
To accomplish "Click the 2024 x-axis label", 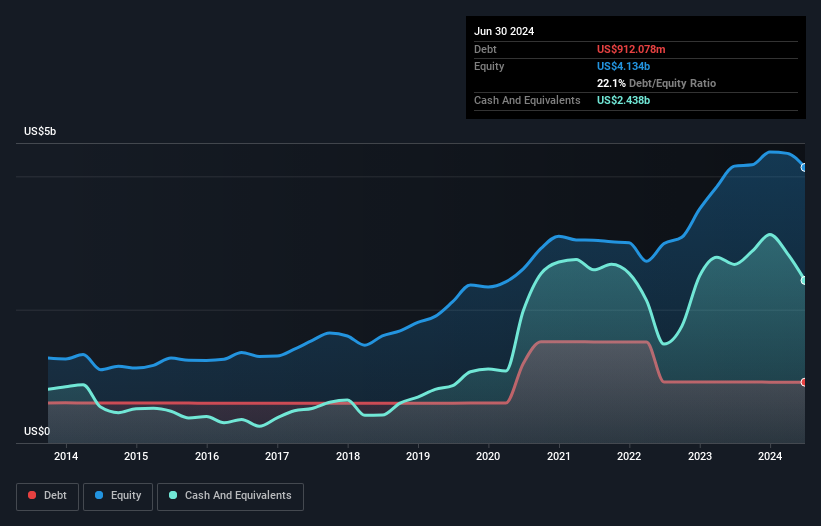I will [770, 456].
